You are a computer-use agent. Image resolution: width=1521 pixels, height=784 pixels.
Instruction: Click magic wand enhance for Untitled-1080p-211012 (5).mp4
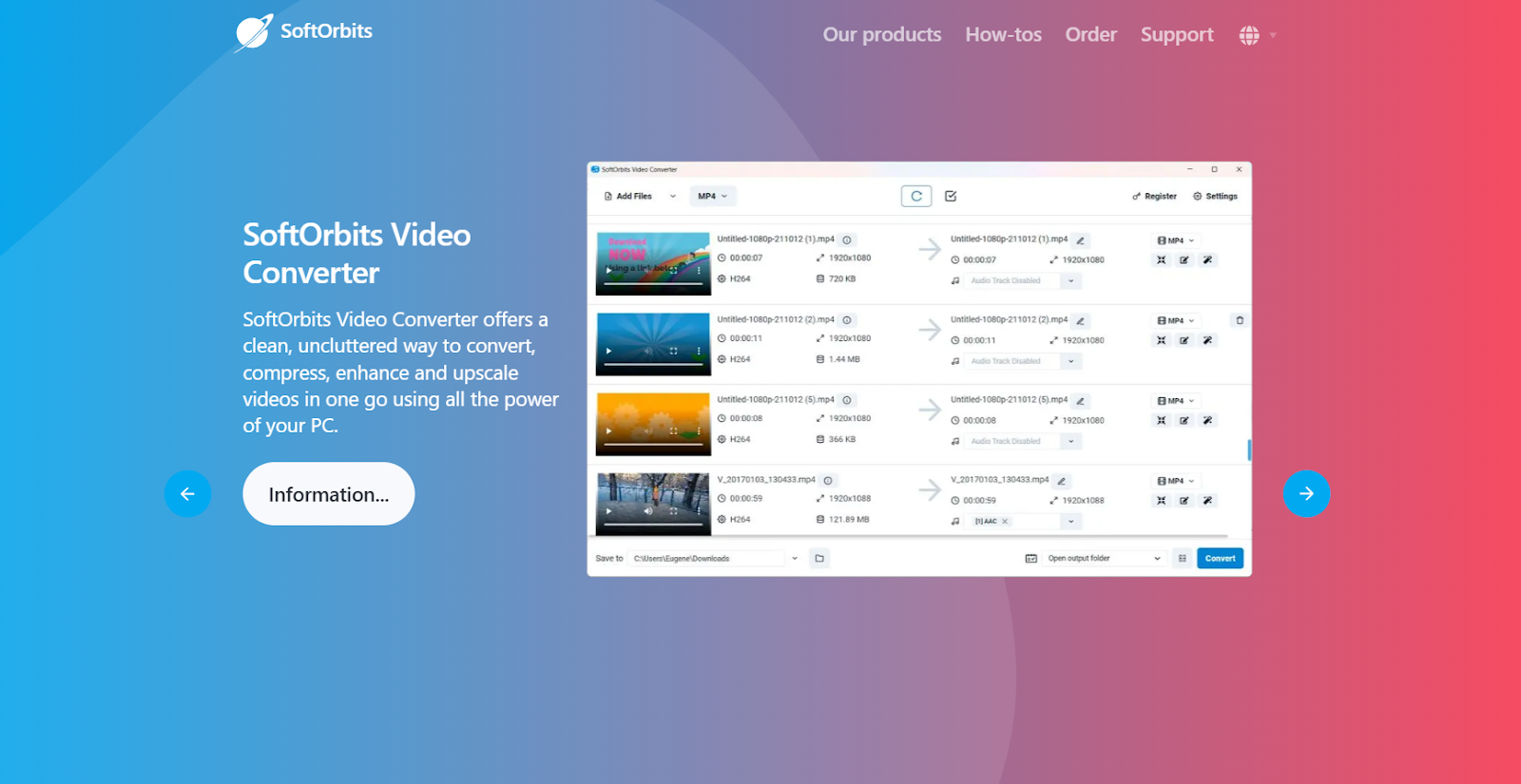[x=1207, y=420]
